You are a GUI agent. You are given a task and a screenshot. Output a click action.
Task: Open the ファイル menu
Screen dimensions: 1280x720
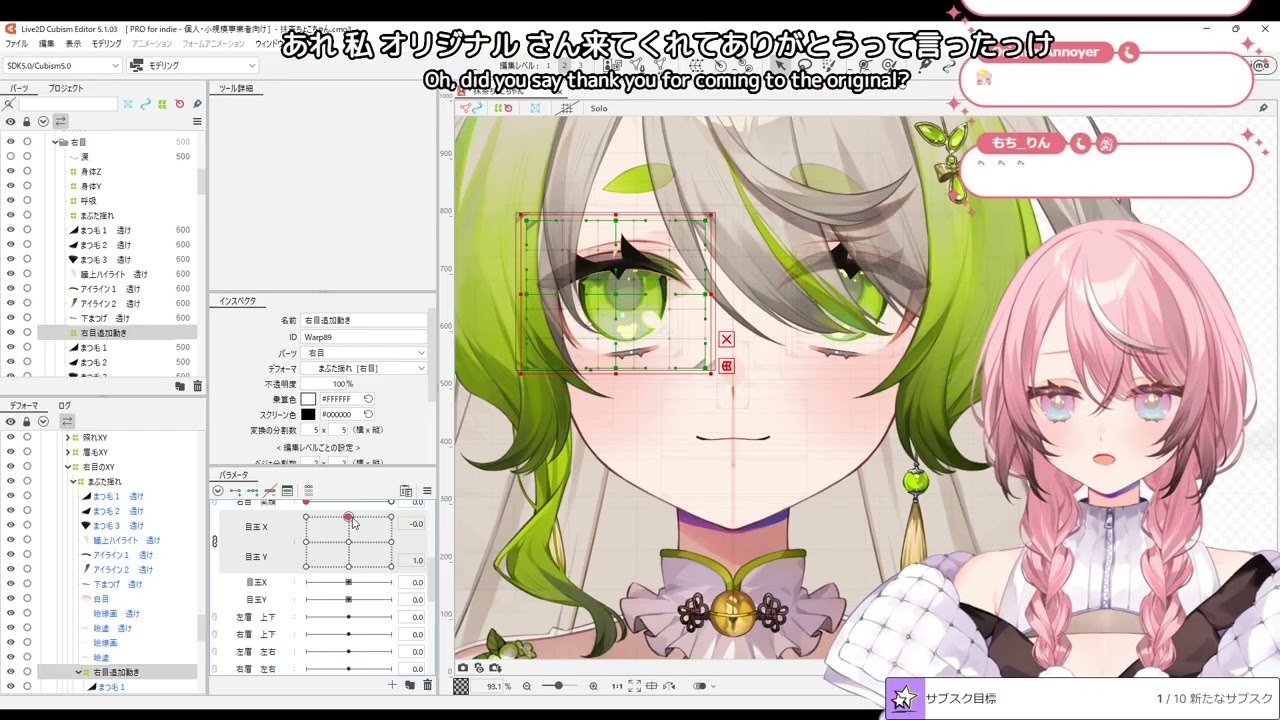pos(17,44)
